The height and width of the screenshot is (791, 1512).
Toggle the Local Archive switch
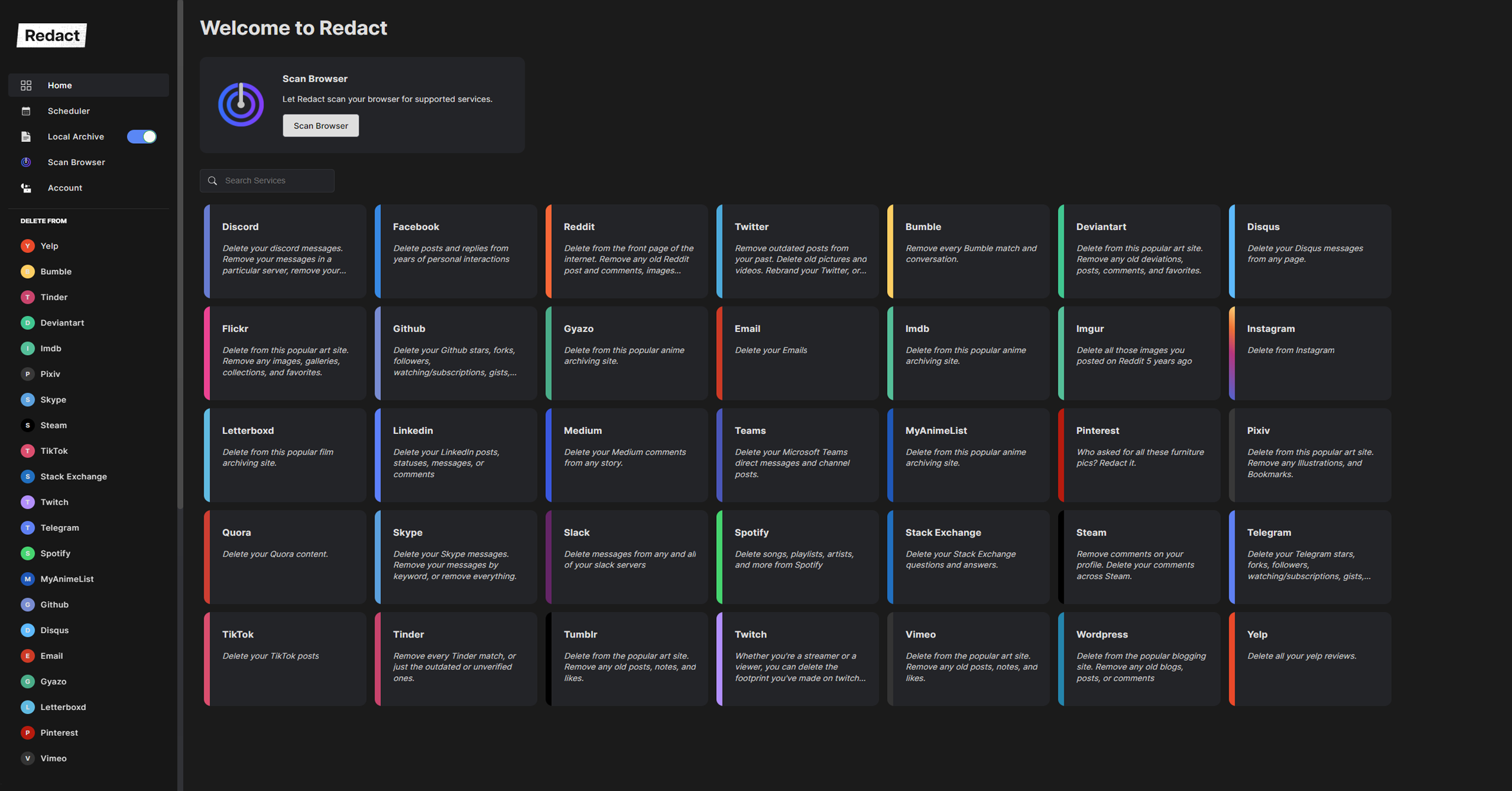141,137
